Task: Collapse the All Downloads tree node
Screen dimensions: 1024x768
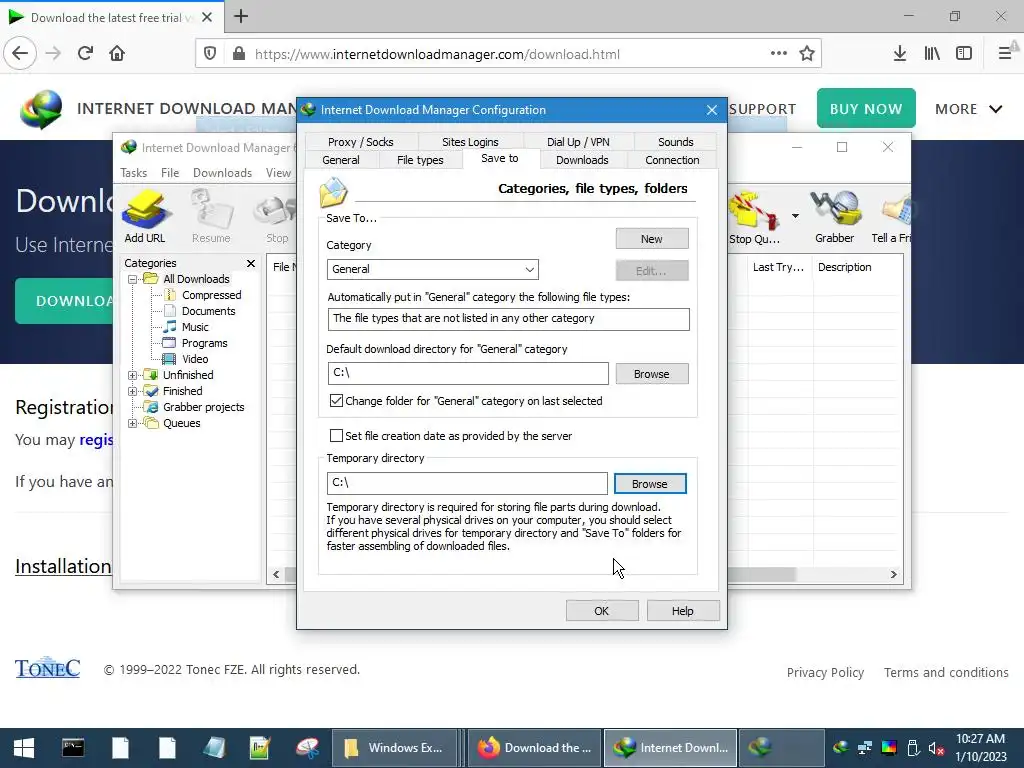Action: (133, 280)
